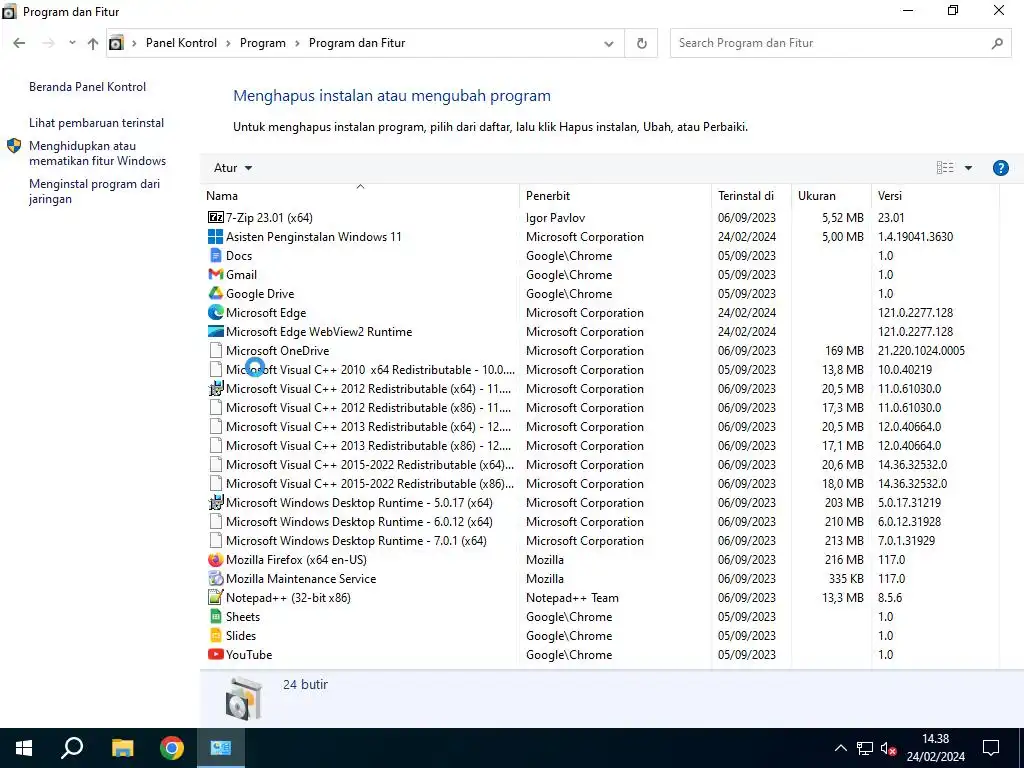Select the Docs app icon

point(216,255)
